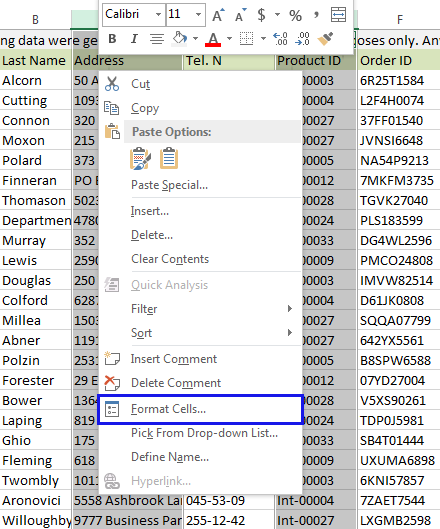
Task: Select cell with phone 255-12-42
Action: [229, 520]
